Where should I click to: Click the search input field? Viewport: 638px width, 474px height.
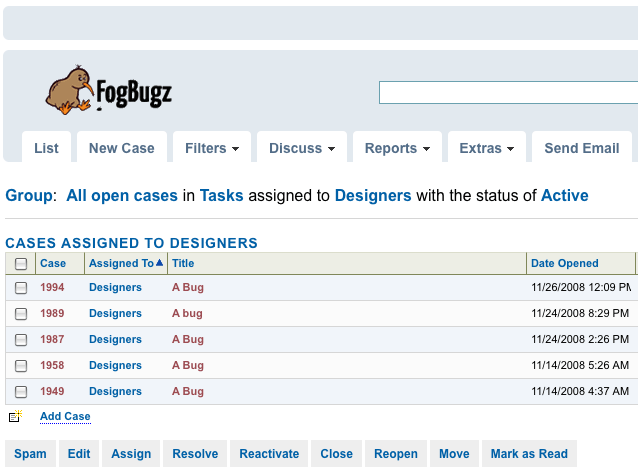click(x=508, y=93)
